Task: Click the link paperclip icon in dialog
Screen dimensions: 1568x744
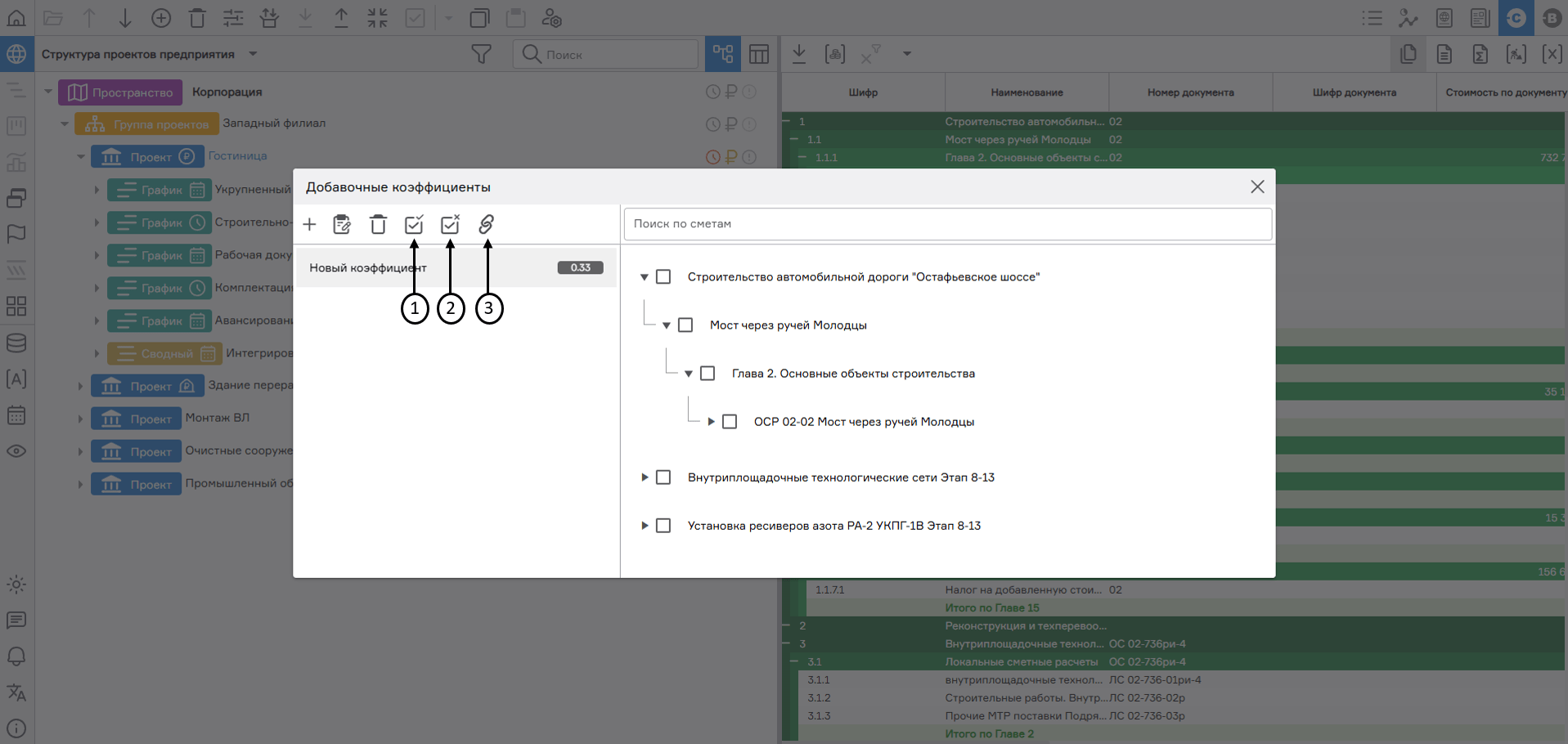Action: point(487,224)
